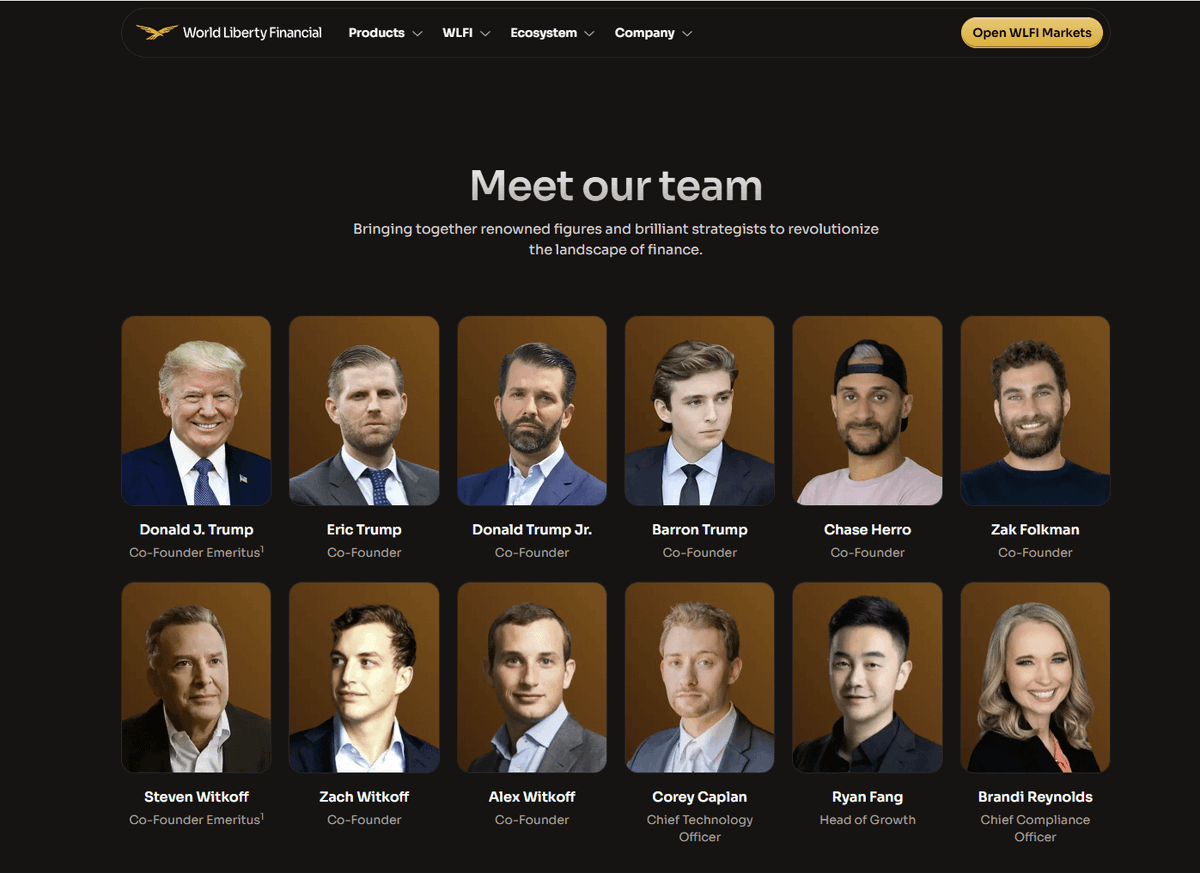Expand the WLFI dropdown chevron
1200x873 pixels.
485,33
